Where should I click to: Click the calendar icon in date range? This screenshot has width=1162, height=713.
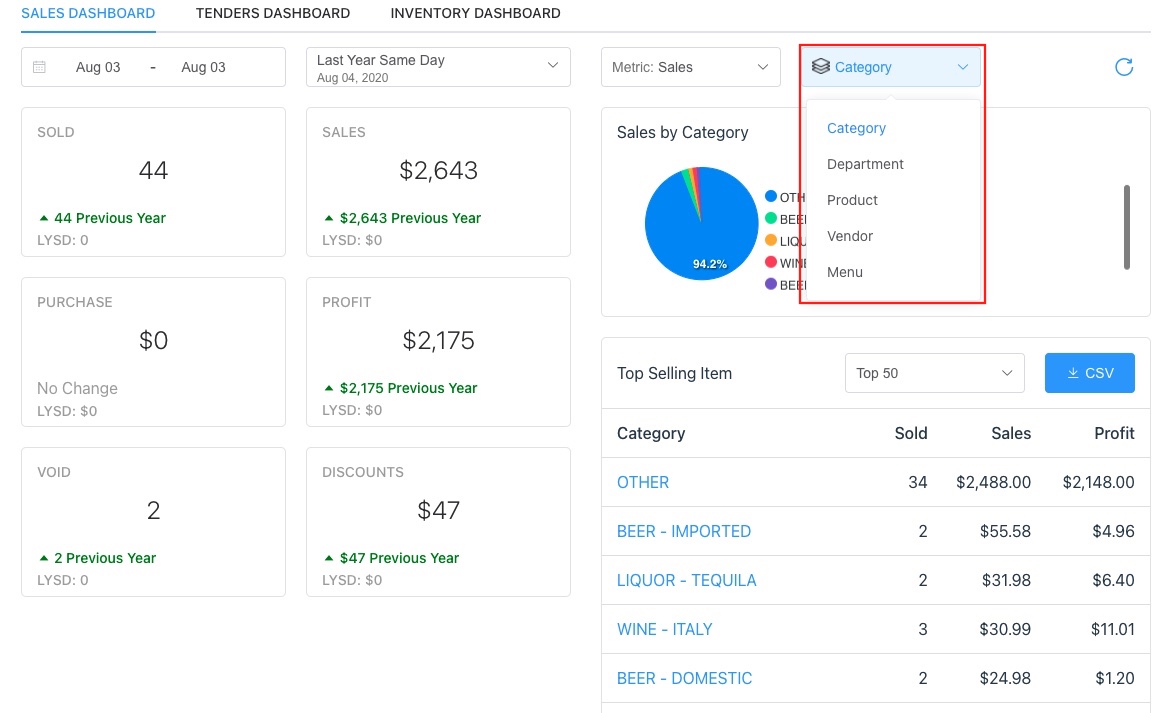pos(40,67)
